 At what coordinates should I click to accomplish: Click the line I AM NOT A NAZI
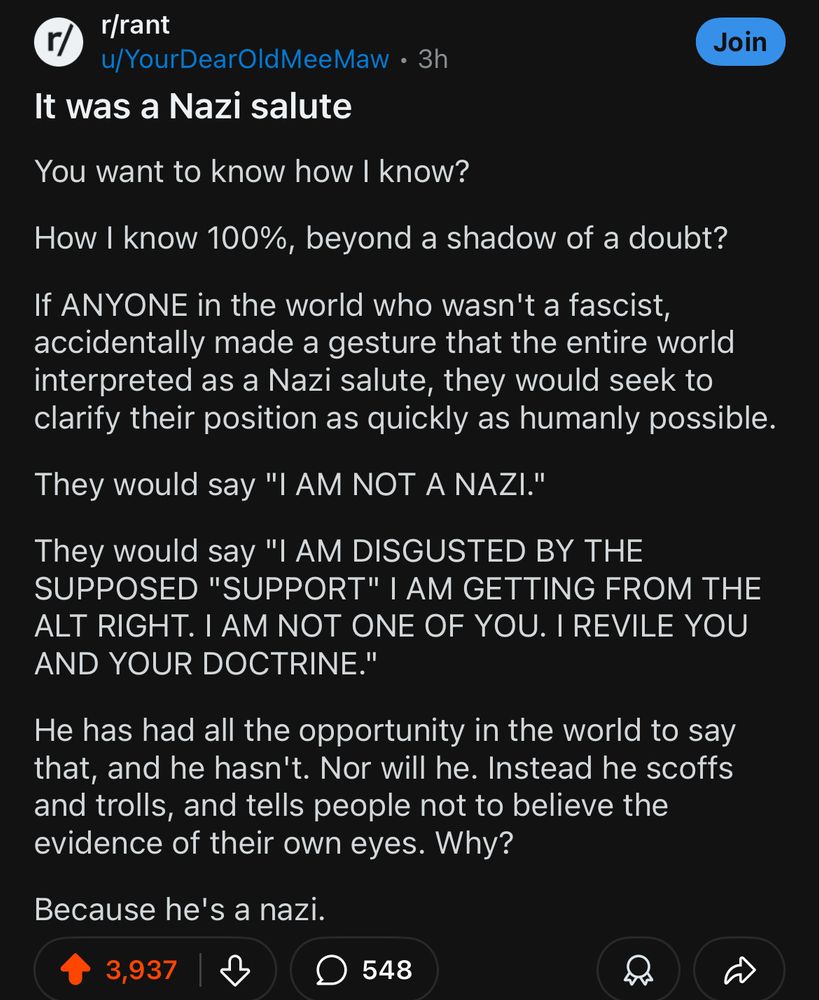click(290, 485)
